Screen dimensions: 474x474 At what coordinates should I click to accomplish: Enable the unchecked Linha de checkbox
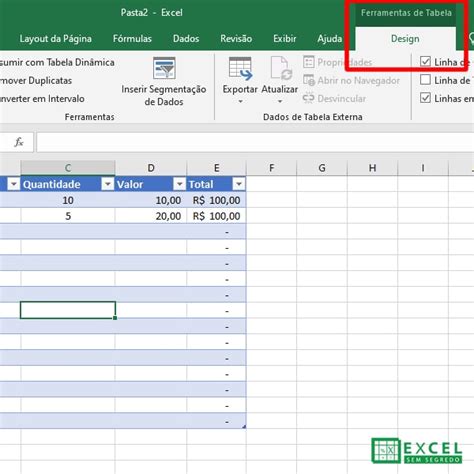pos(425,80)
